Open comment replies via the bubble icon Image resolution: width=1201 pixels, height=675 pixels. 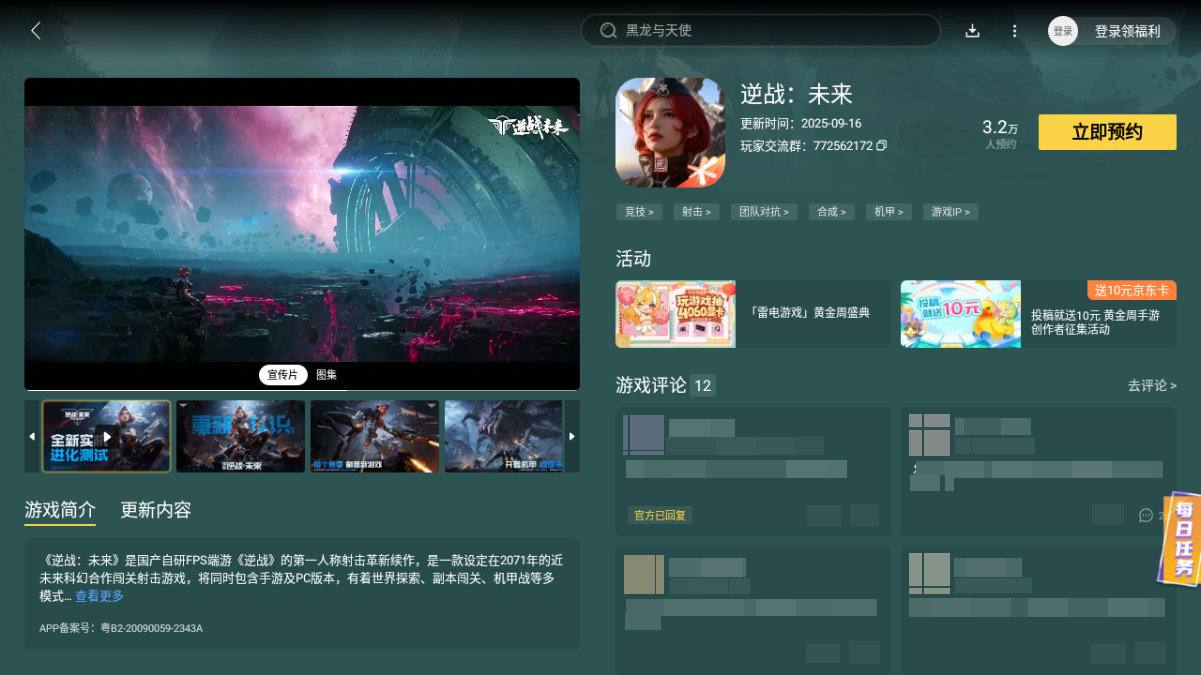(1145, 515)
